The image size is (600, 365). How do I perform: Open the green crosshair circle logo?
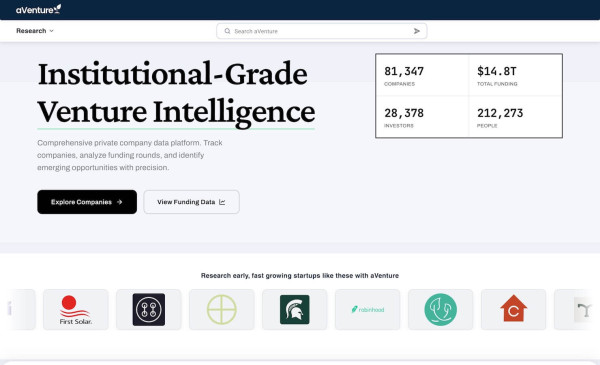(x=222, y=310)
